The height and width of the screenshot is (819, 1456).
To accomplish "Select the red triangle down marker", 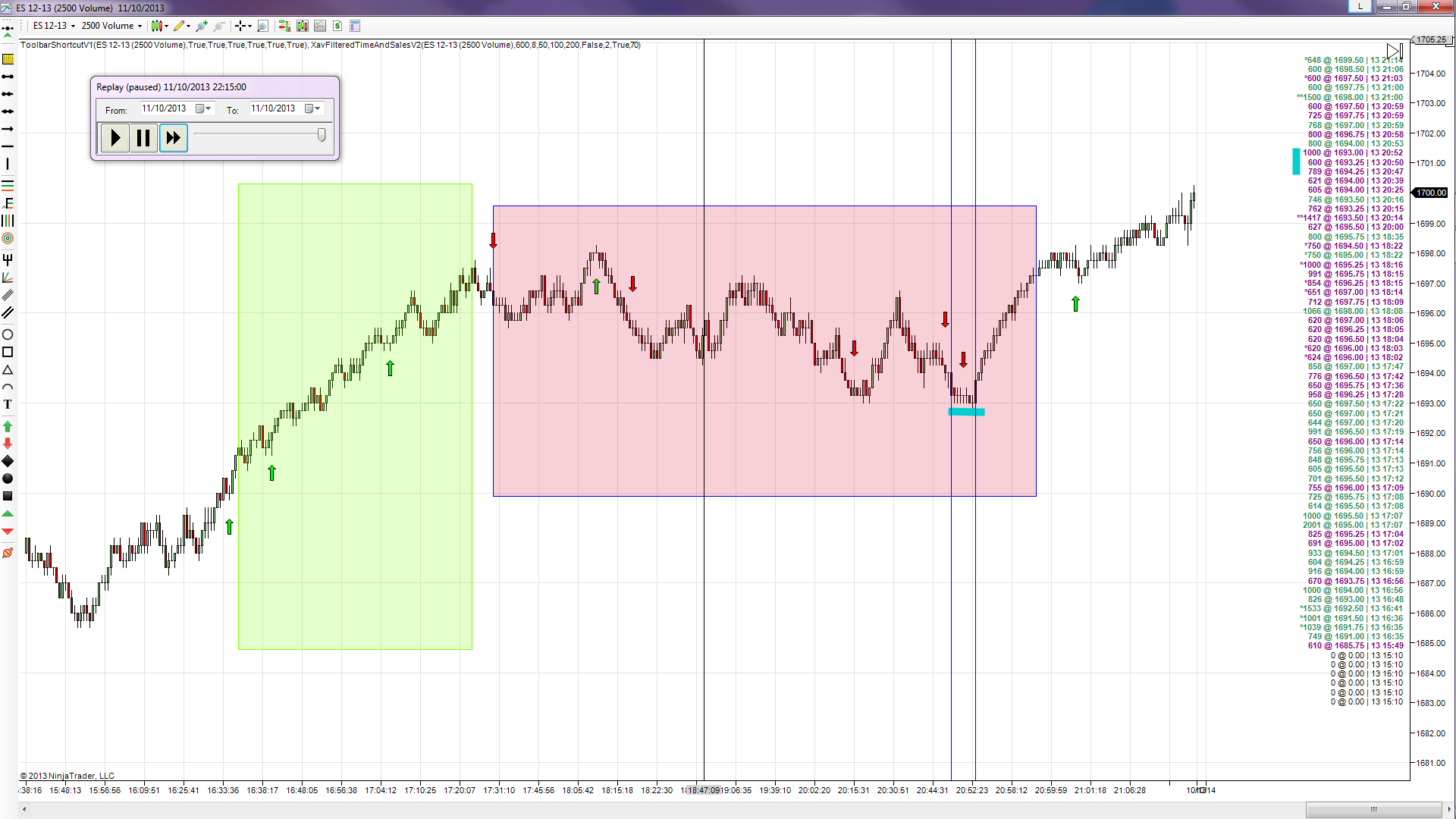I will pos(8,532).
